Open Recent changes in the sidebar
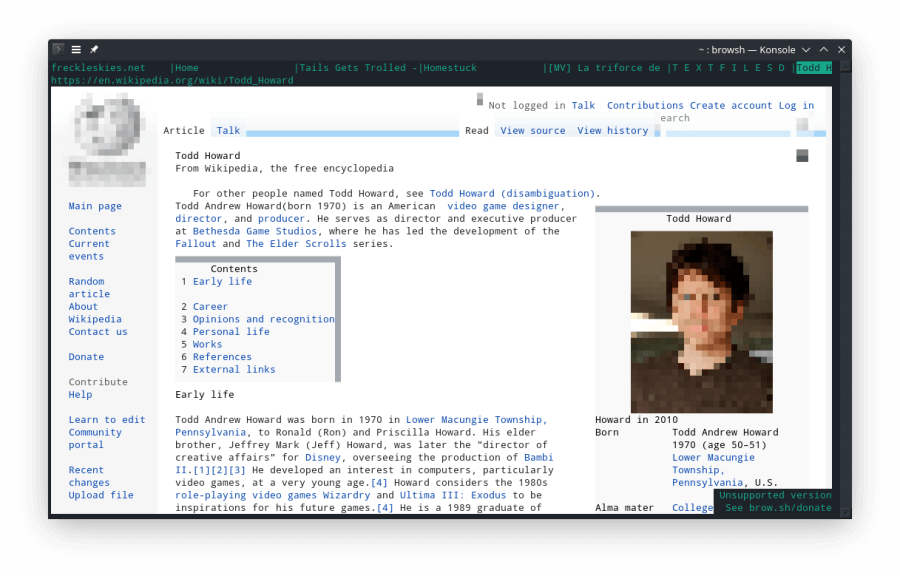Viewport: 900px width, 576px height. 89,476
